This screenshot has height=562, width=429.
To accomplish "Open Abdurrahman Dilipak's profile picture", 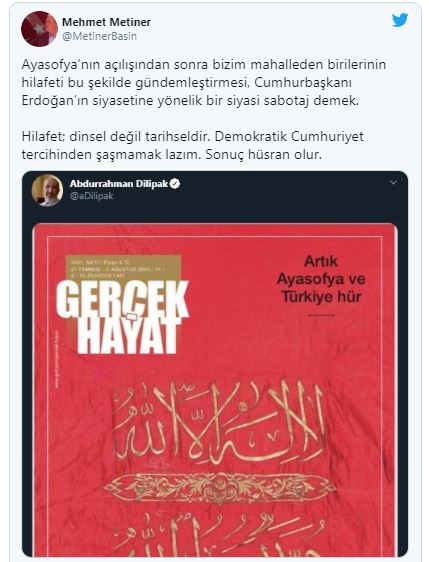I will click(47, 190).
